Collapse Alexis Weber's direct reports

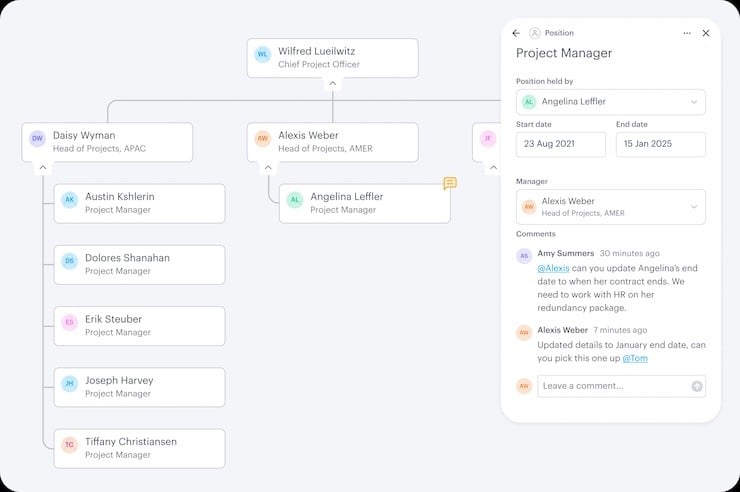(x=268, y=168)
